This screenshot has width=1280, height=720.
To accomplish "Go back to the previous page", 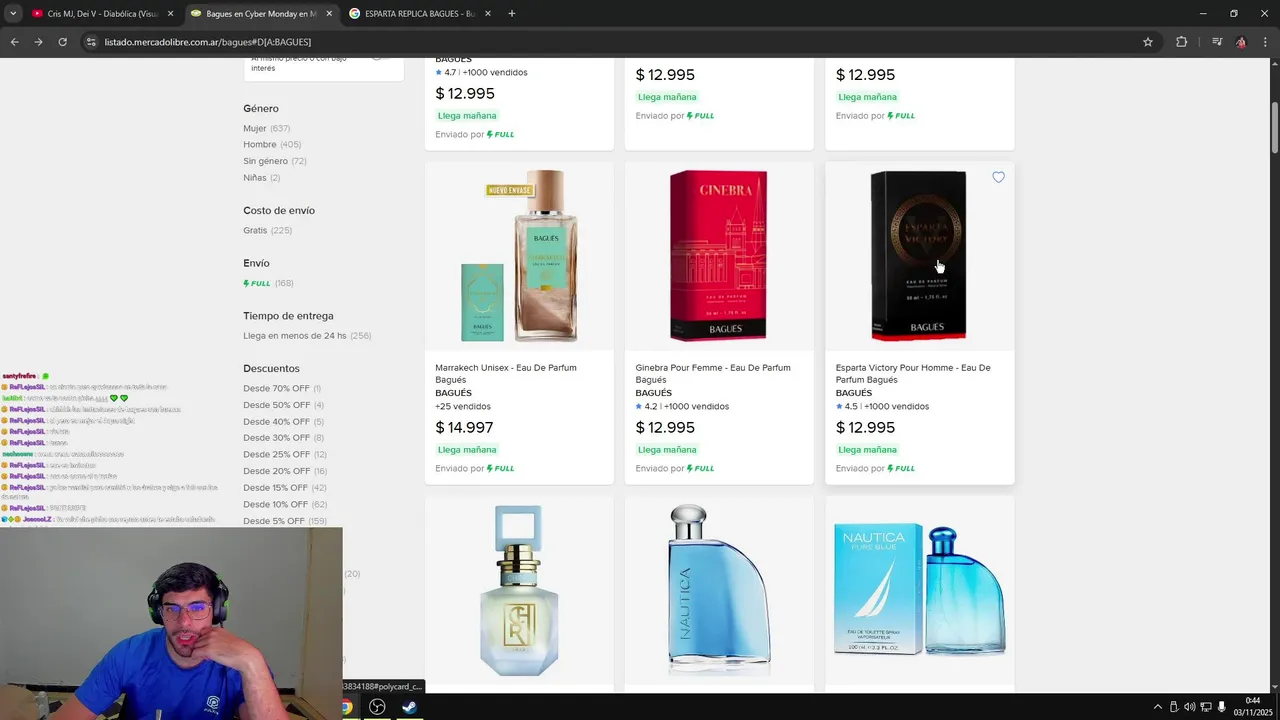I will point(14,42).
